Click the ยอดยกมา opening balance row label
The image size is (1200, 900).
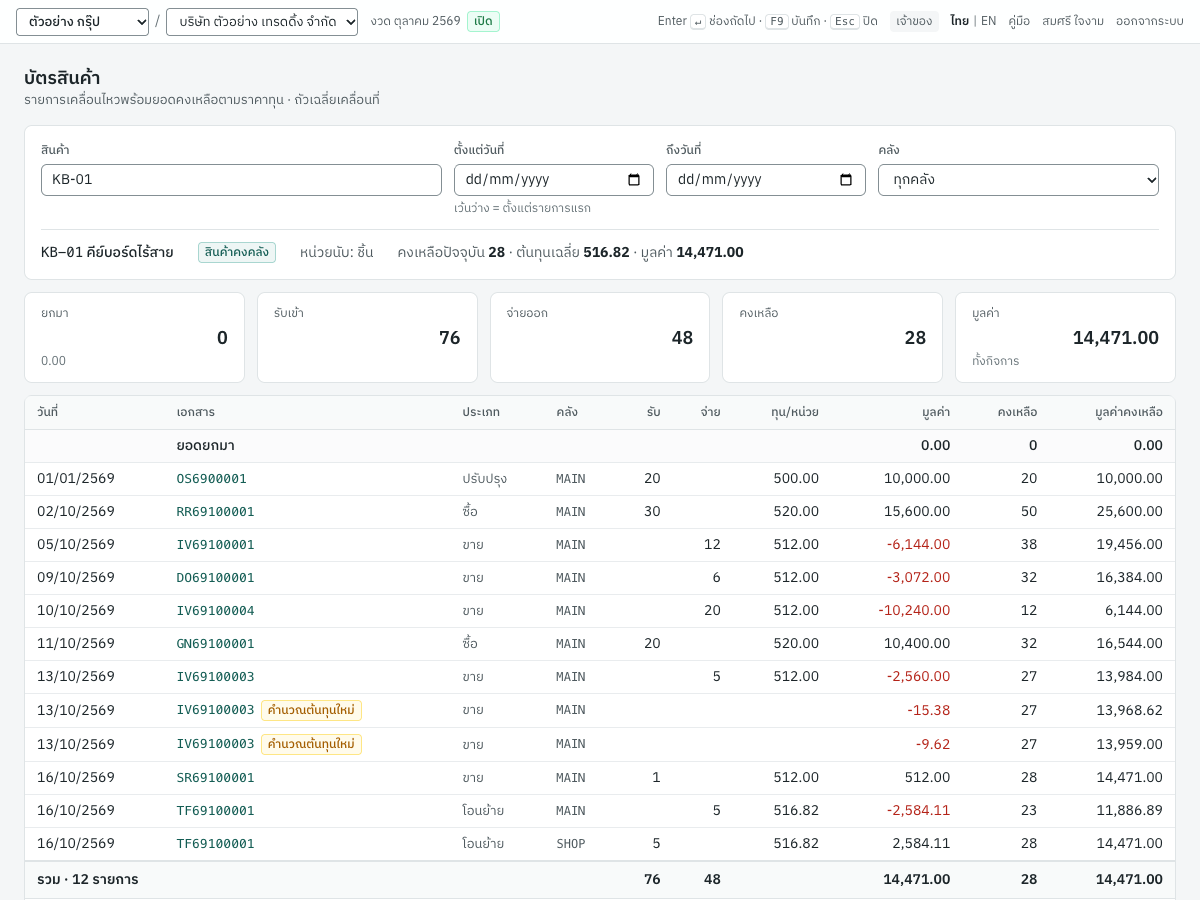206,446
